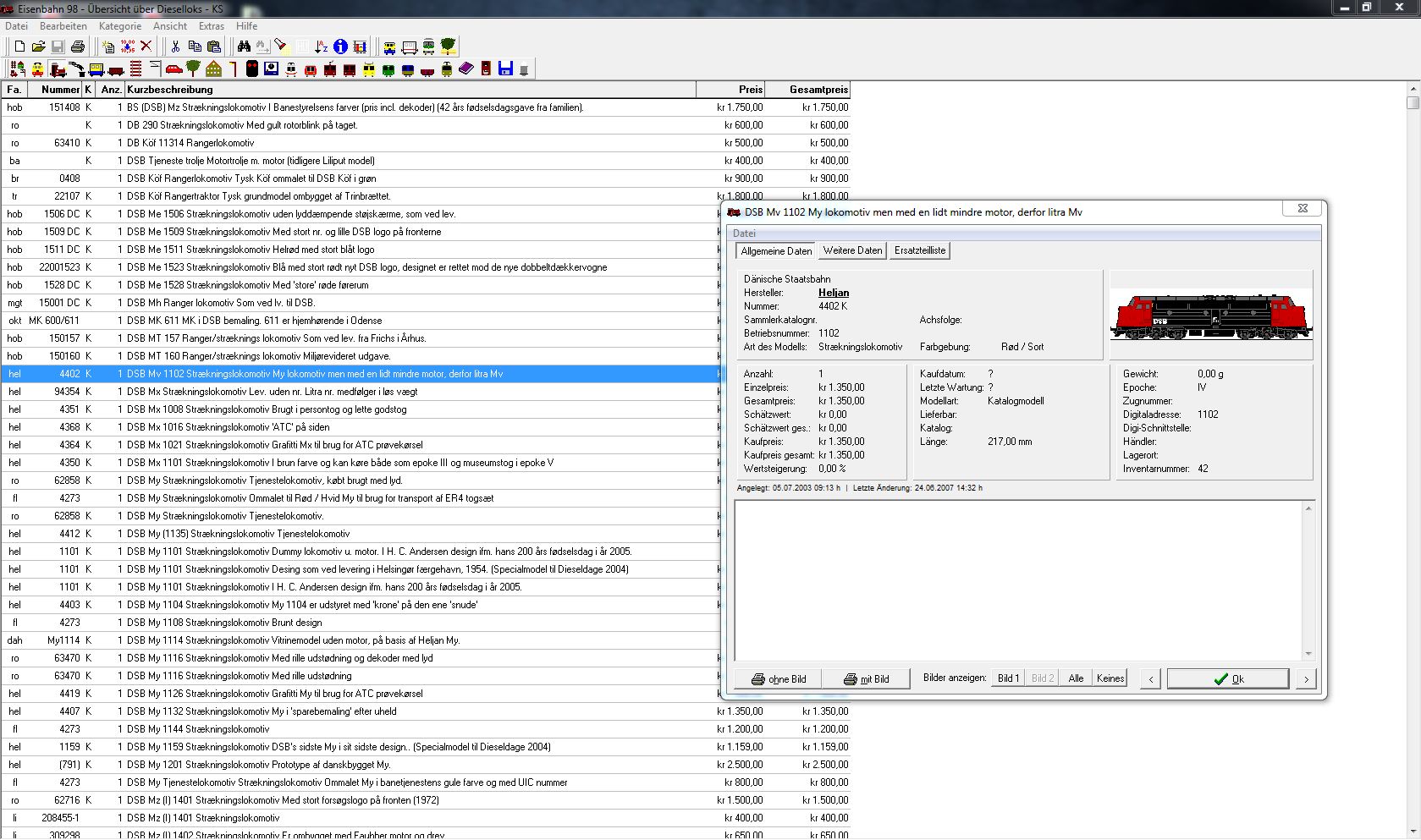Go to the next record with the > button

pos(1307,678)
